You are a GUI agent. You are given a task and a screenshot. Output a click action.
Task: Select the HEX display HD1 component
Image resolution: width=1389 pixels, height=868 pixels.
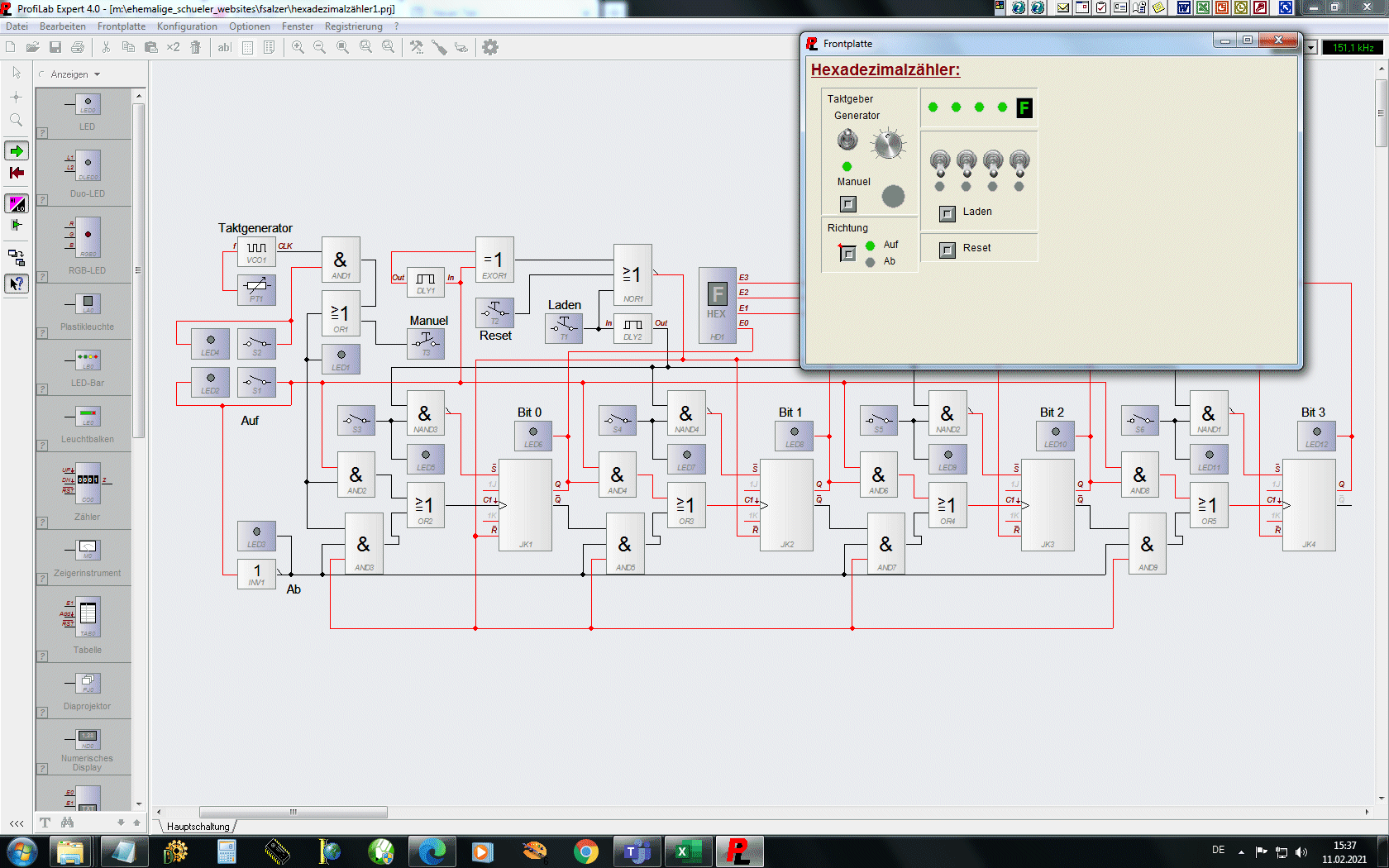click(x=717, y=305)
